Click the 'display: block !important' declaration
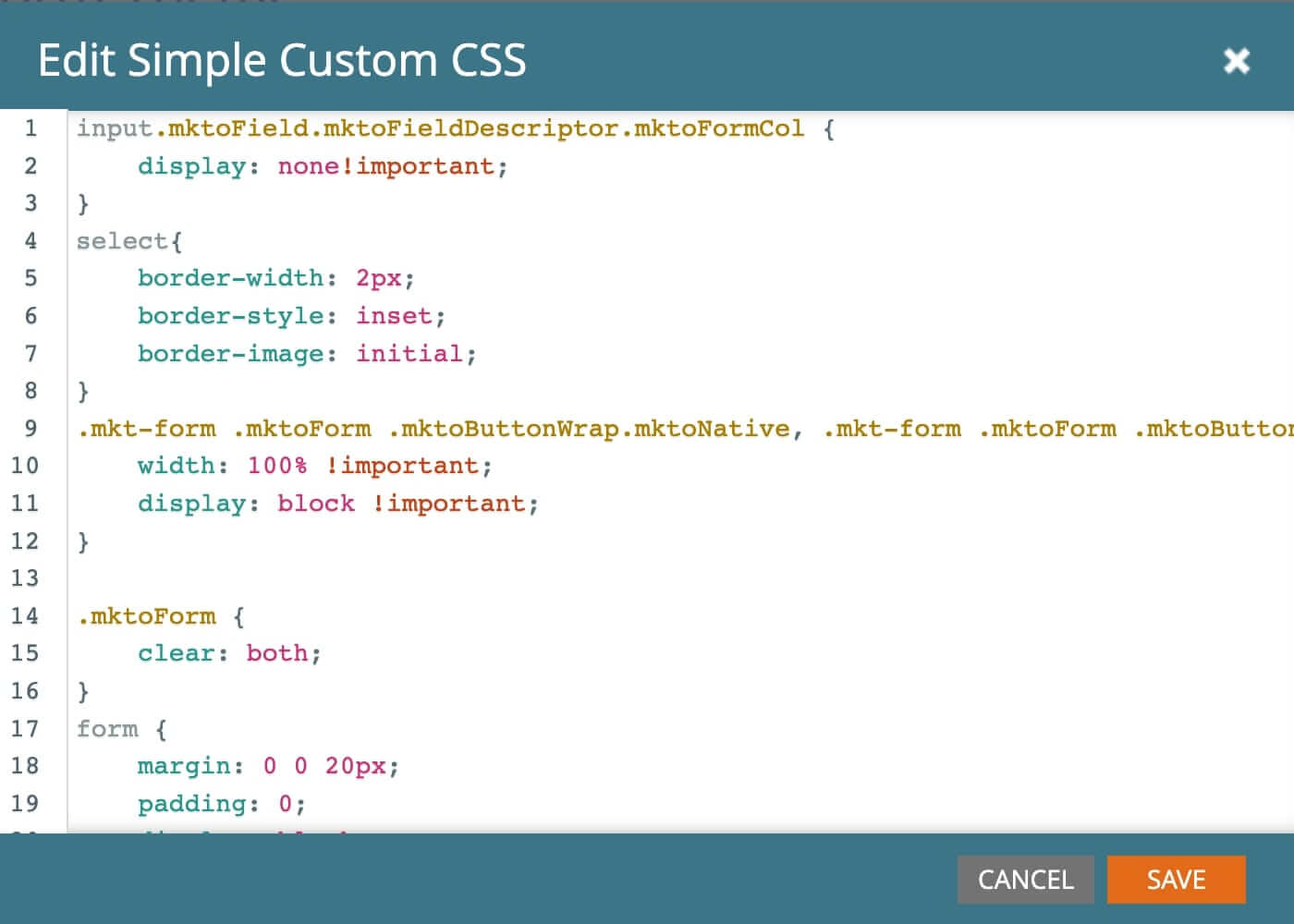 (337, 504)
